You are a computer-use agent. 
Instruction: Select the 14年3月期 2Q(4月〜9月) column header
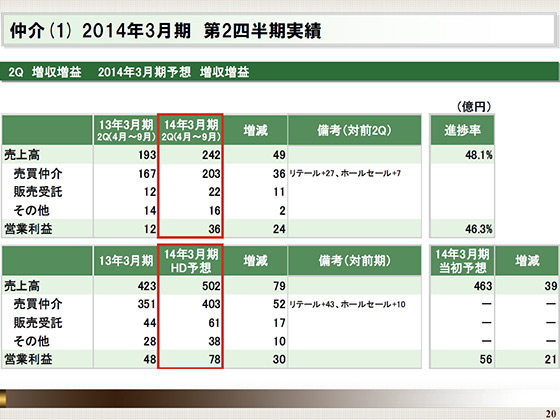[x=190, y=130]
